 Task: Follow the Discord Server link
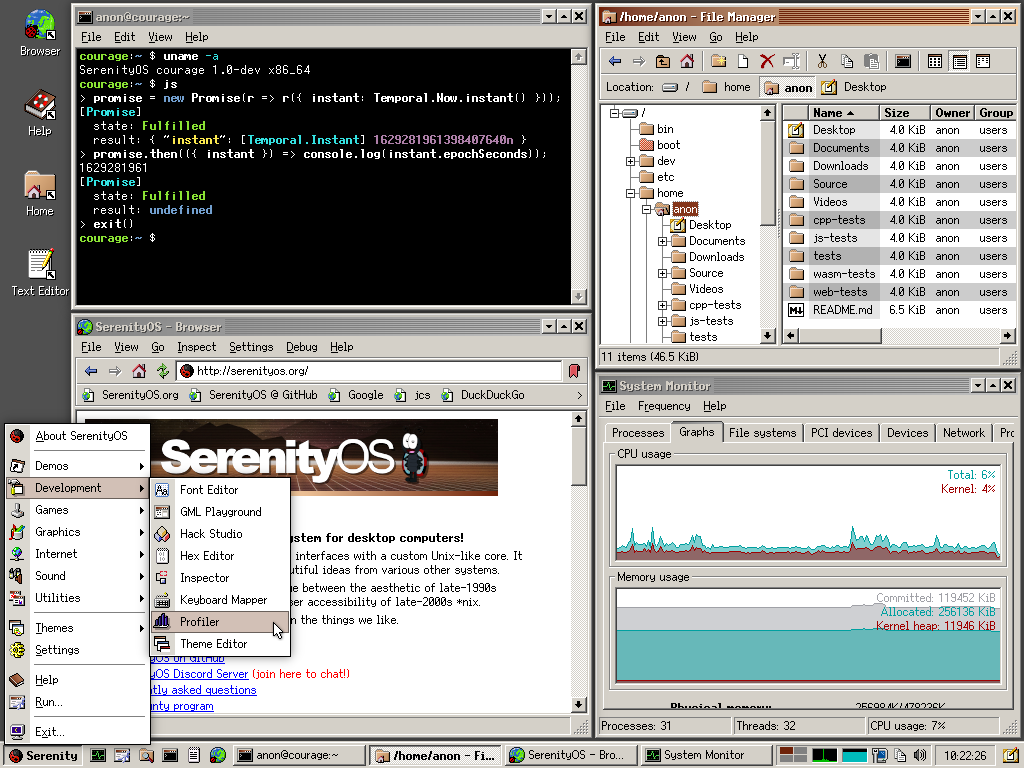(x=200, y=674)
